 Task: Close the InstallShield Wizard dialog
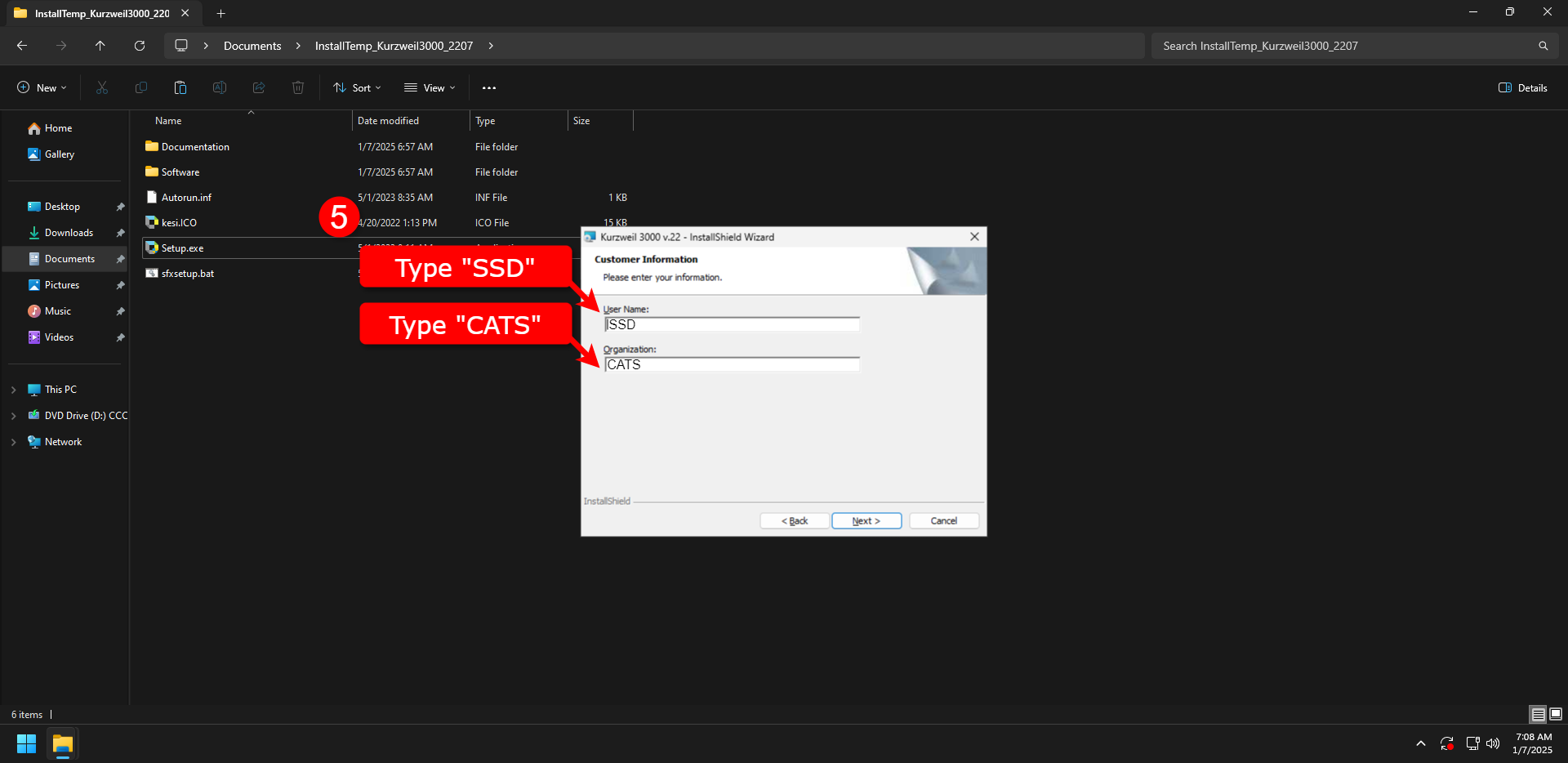click(x=974, y=237)
